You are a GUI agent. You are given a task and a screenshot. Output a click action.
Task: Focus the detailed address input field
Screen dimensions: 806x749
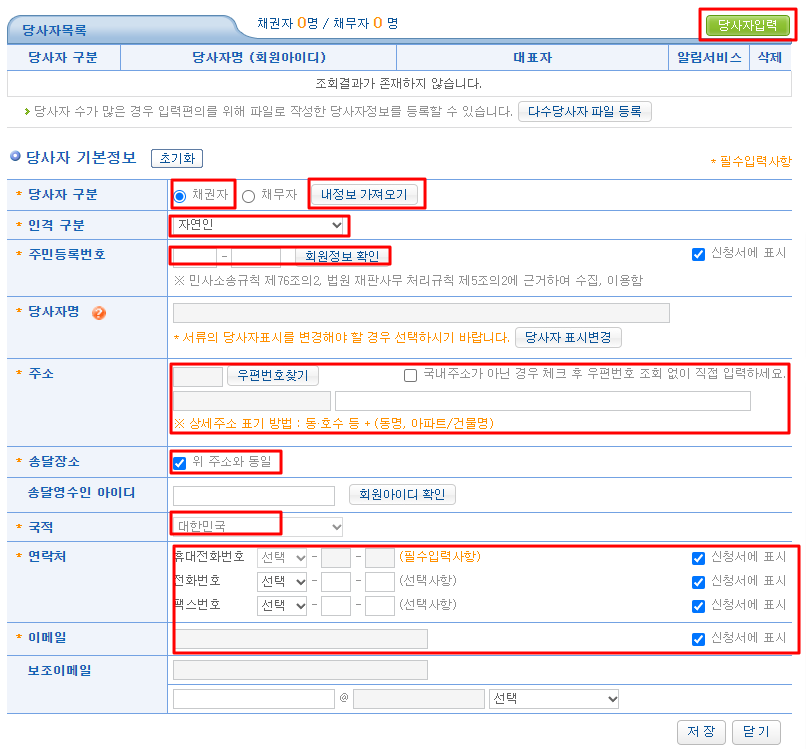[543, 401]
